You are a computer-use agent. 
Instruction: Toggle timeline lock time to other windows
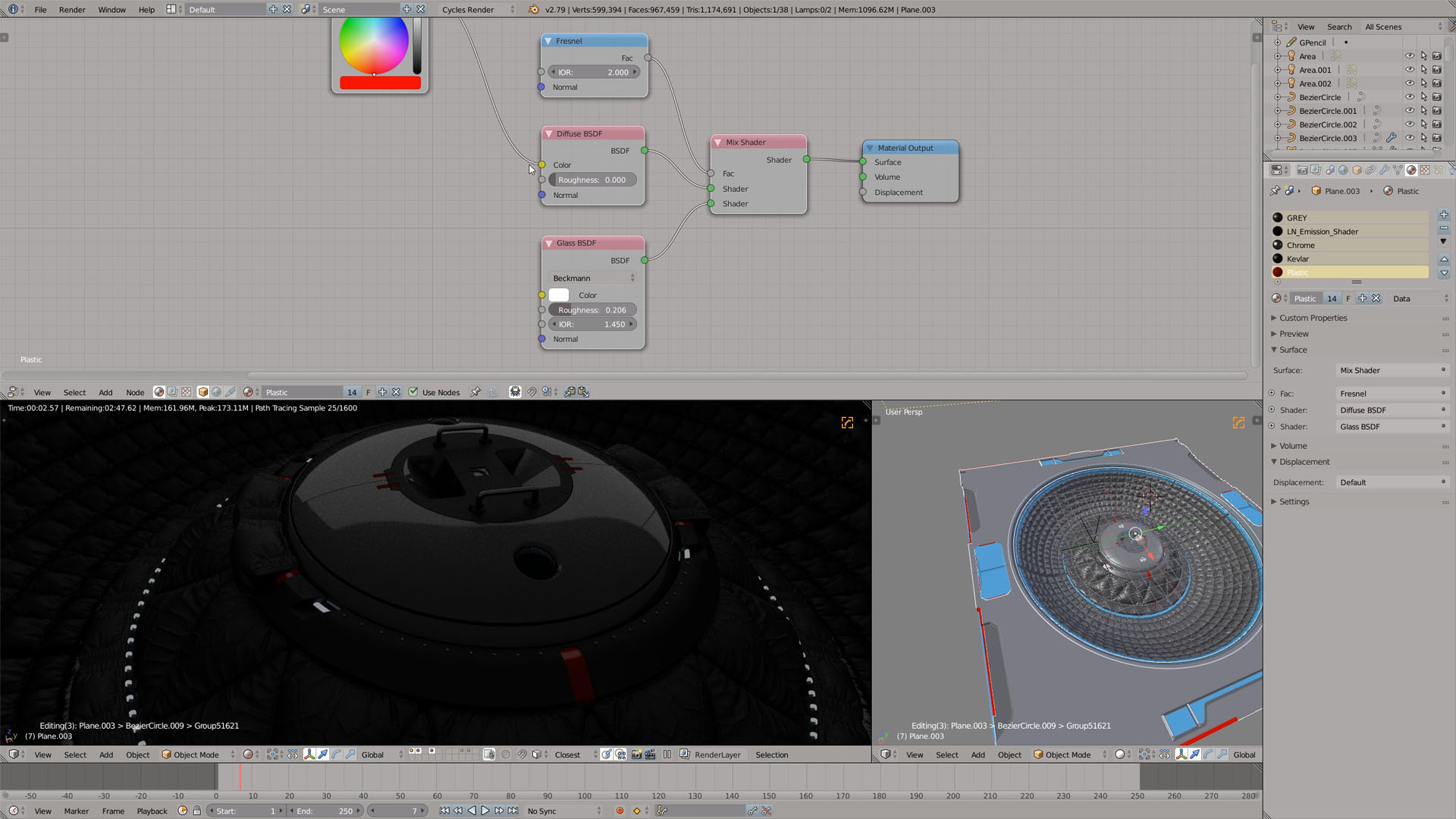[197, 811]
